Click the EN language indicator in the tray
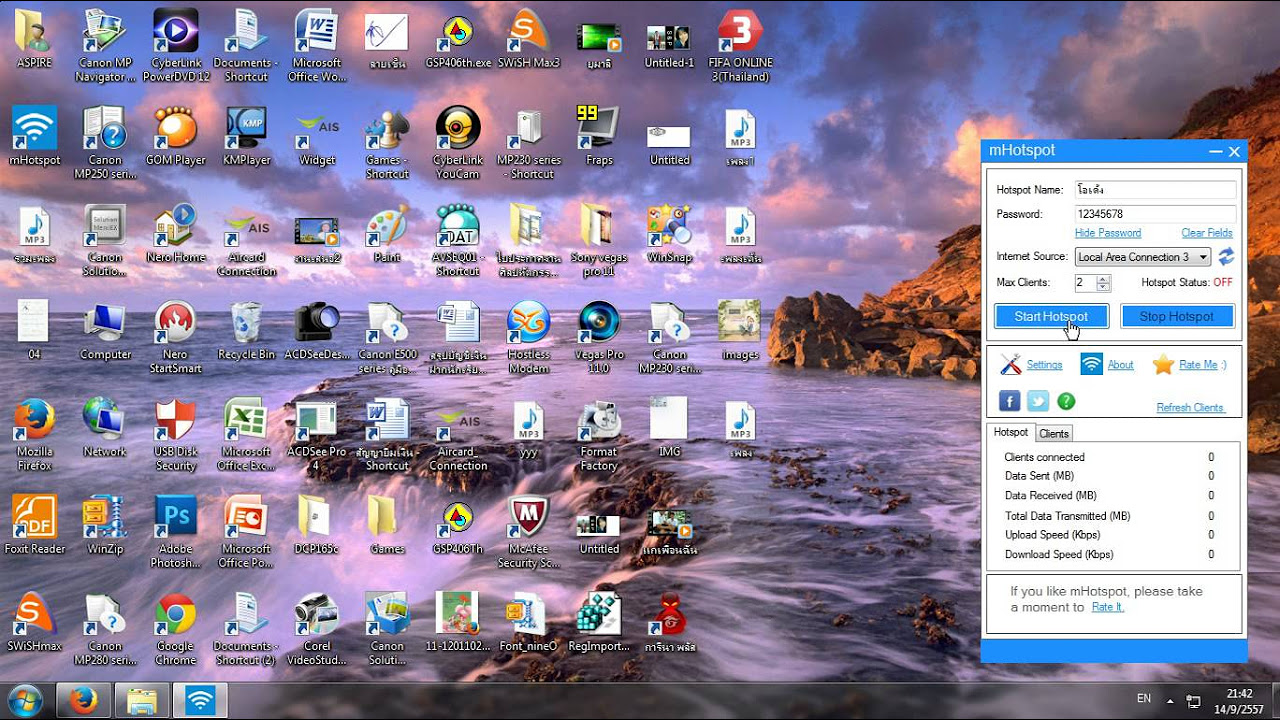Image resolution: width=1280 pixels, height=720 pixels. (1144, 699)
